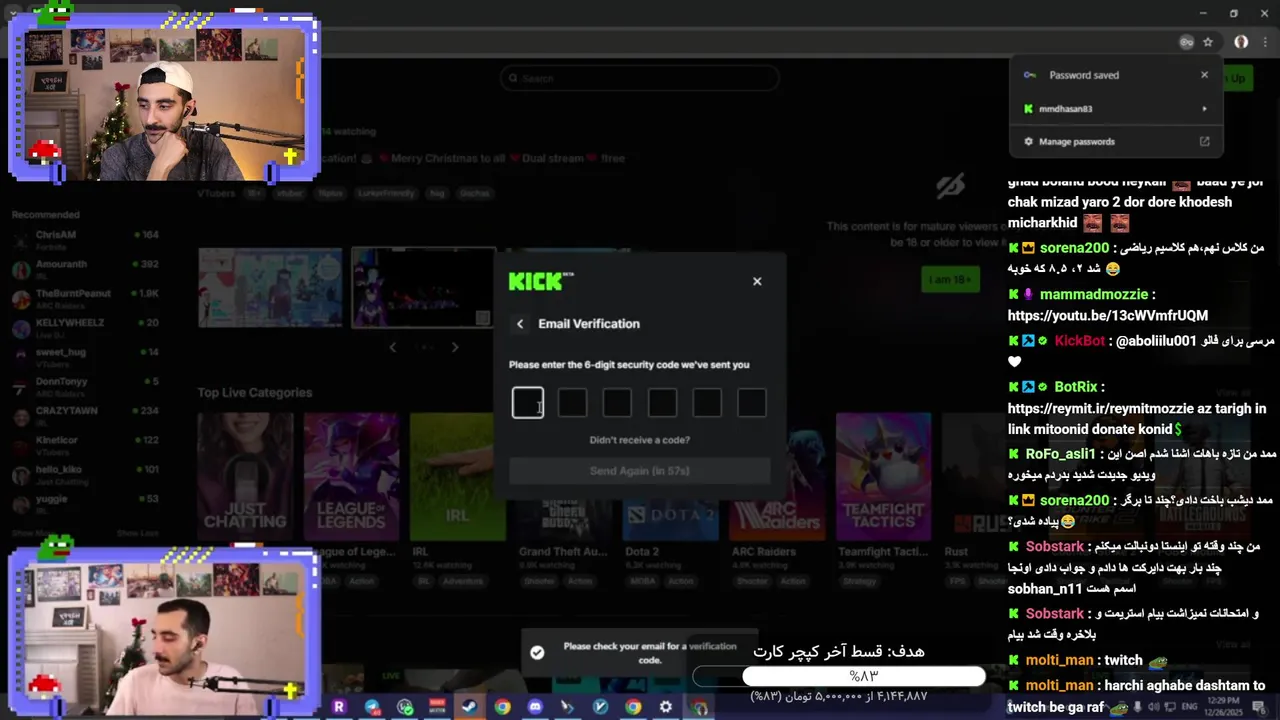
Task: Close the Email Verification dialog
Action: [757, 281]
